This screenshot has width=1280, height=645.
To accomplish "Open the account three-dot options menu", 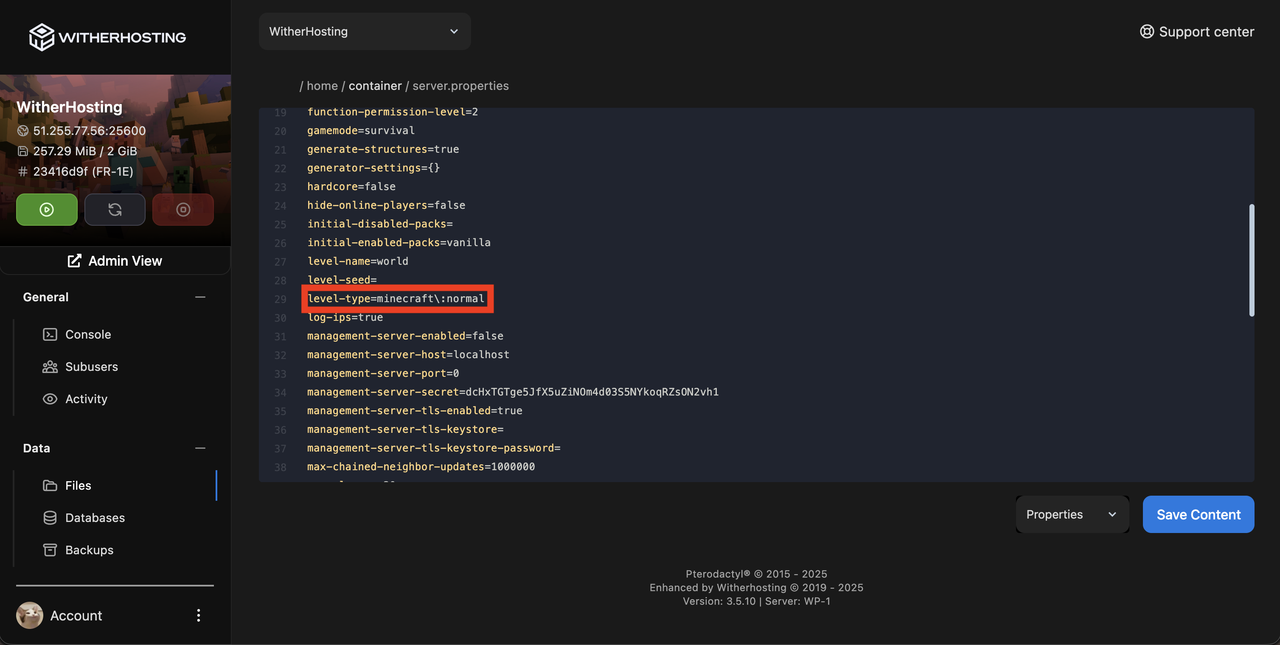I will (x=198, y=615).
